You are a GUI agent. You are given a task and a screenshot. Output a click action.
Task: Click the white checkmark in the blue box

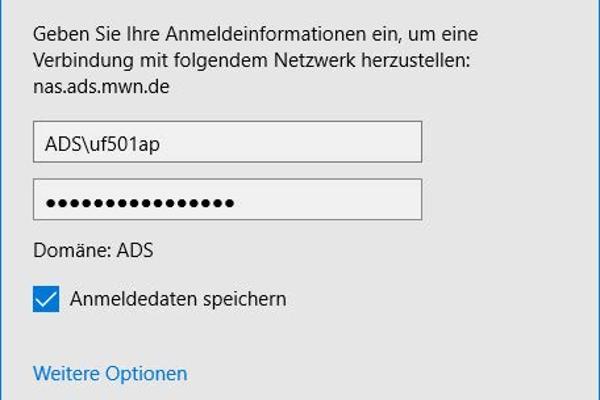point(46,298)
